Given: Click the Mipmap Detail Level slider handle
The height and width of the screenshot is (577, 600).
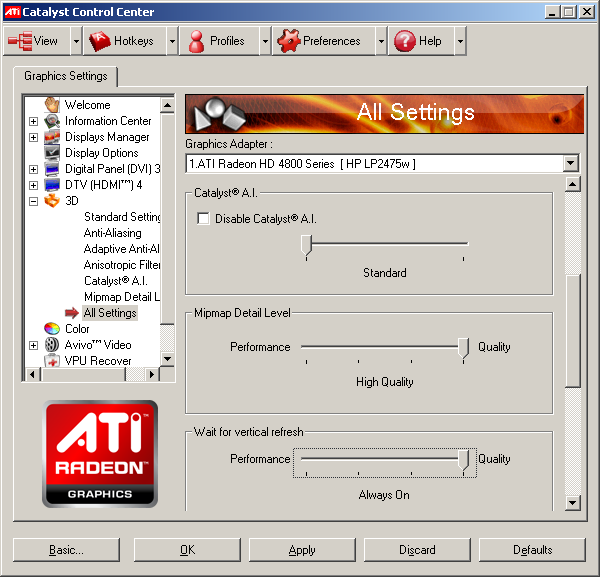Looking at the screenshot, I should coord(463,347).
